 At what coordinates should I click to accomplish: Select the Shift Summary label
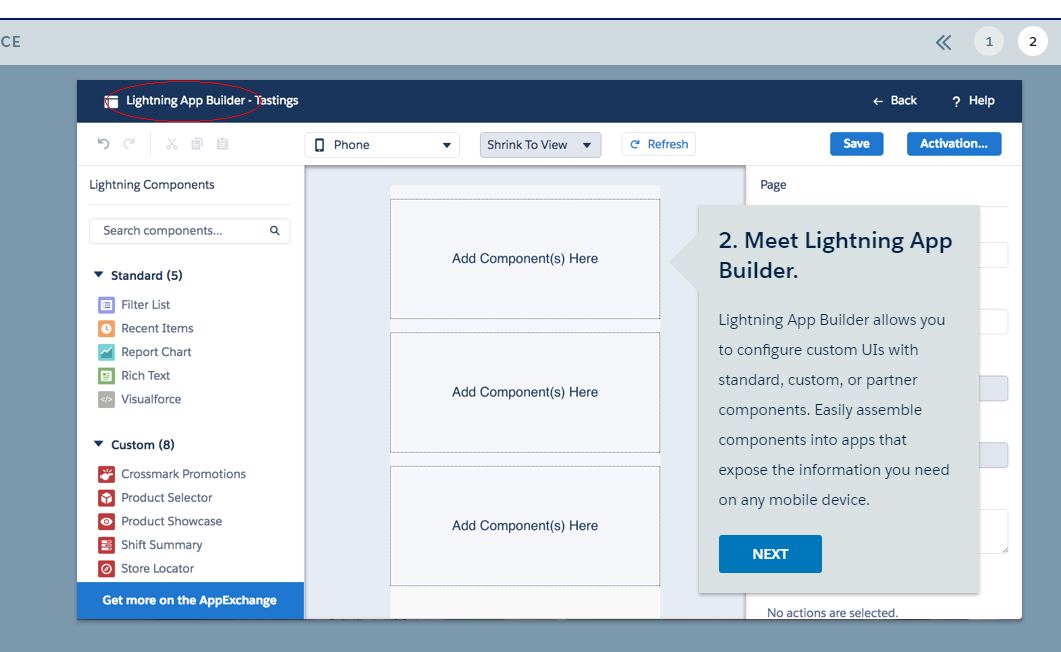coord(162,545)
